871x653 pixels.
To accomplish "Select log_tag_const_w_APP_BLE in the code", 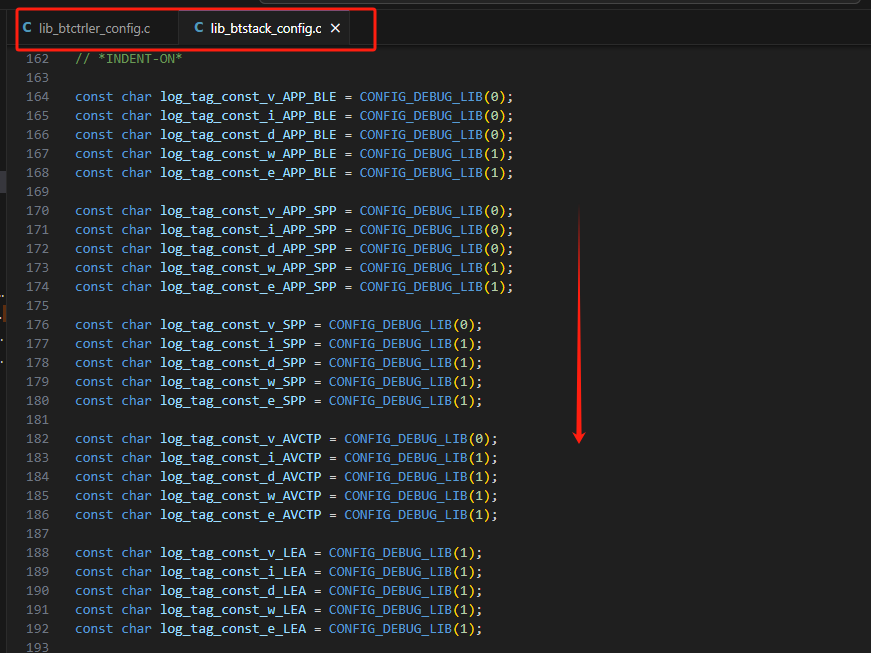I will pyautogui.click(x=248, y=154).
